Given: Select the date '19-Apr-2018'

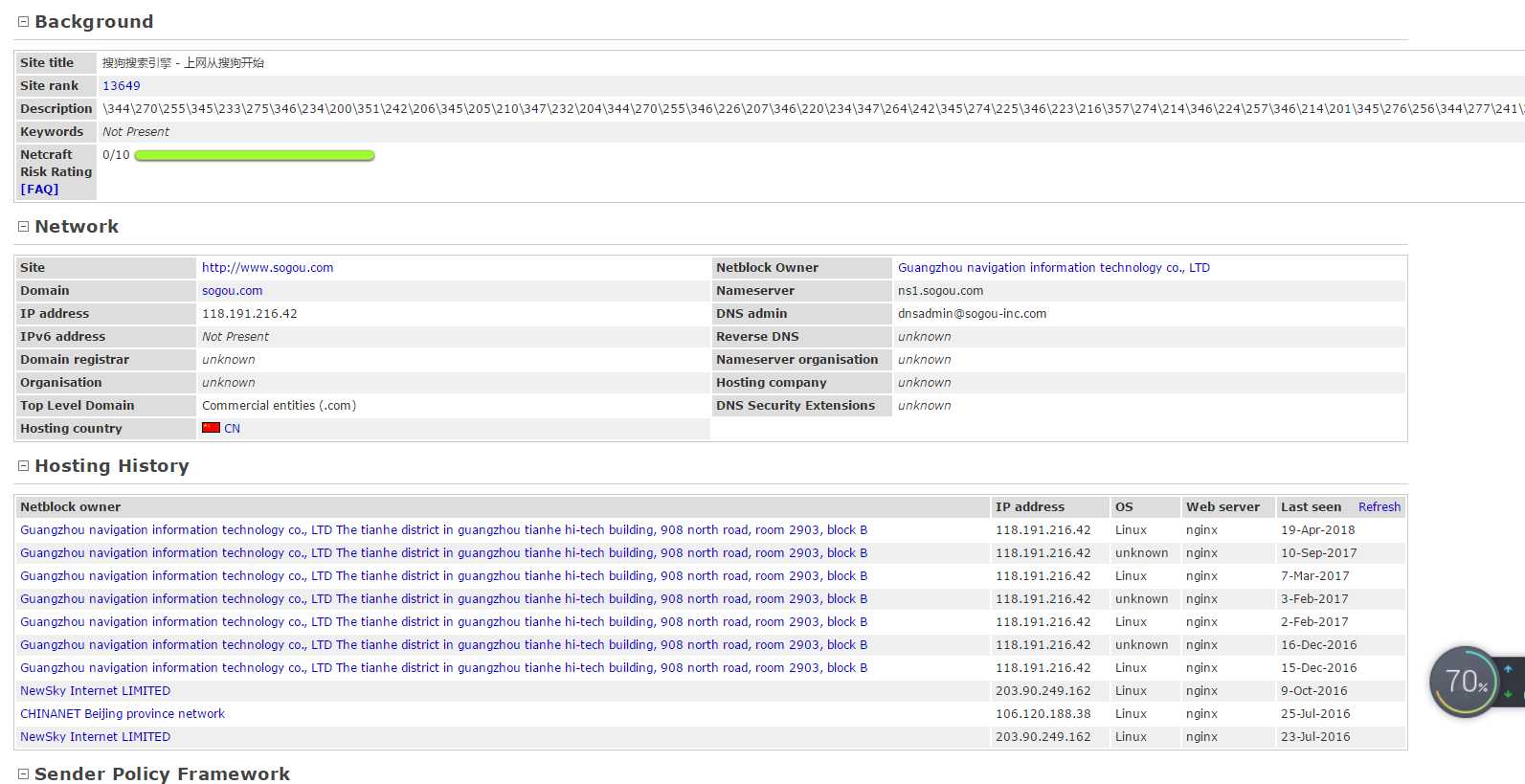Looking at the screenshot, I should (1318, 529).
